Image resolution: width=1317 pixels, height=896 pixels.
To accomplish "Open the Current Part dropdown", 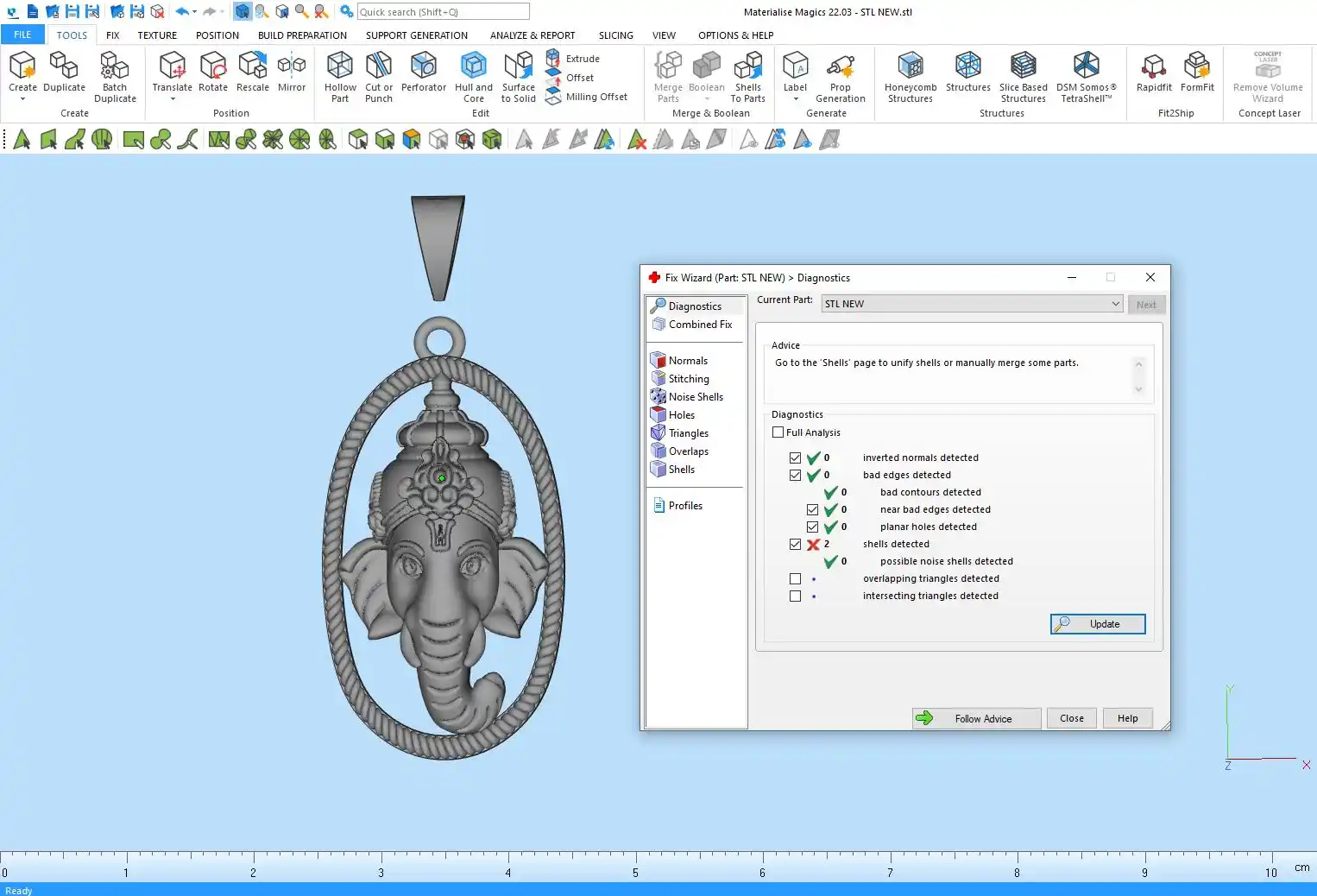I will pos(1115,304).
